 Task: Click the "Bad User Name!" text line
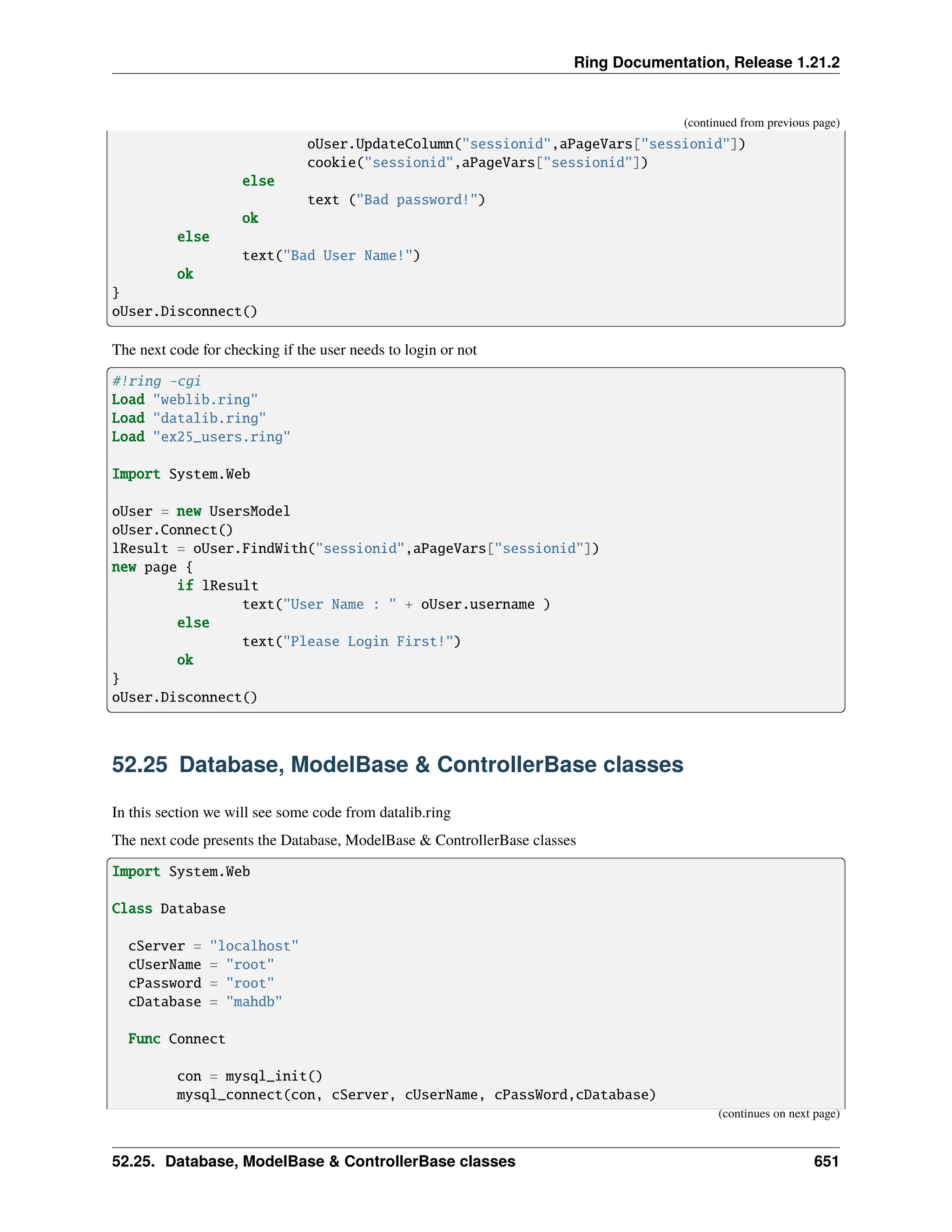tap(331, 256)
